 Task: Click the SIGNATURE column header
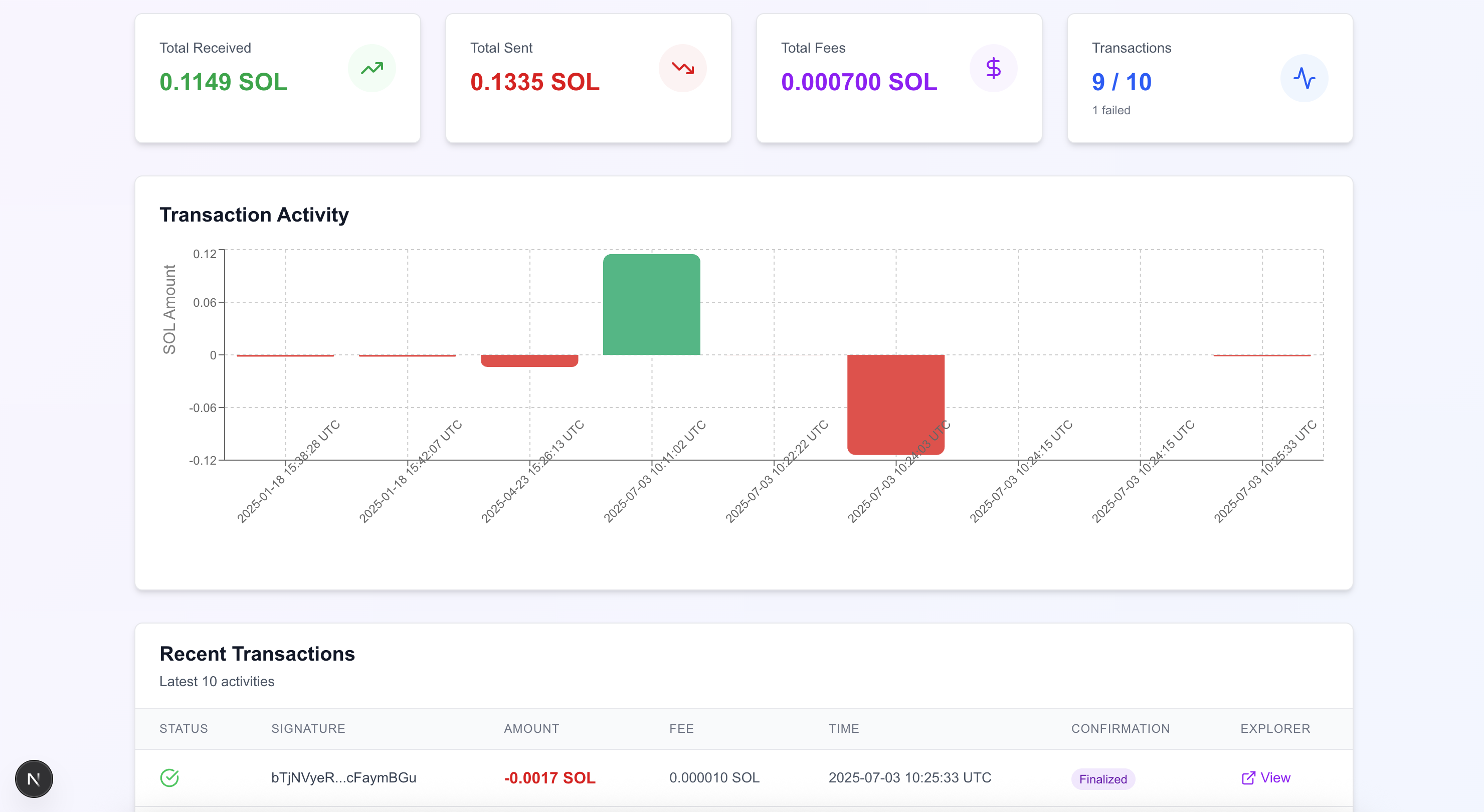click(x=308, y=728)
